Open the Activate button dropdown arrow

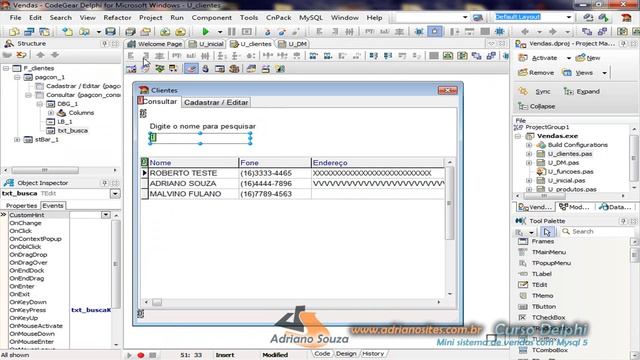569,58
